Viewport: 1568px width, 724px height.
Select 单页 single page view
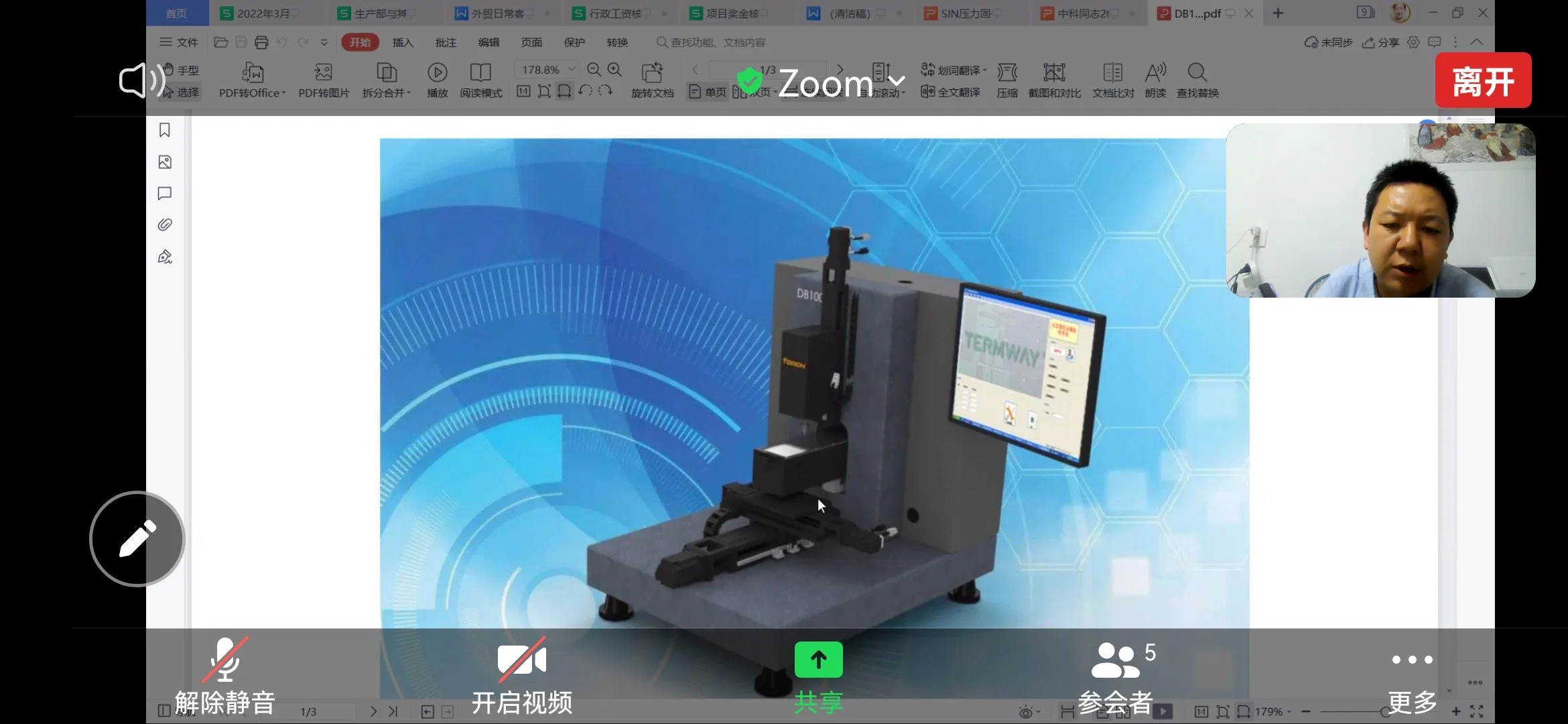(708, 92)
